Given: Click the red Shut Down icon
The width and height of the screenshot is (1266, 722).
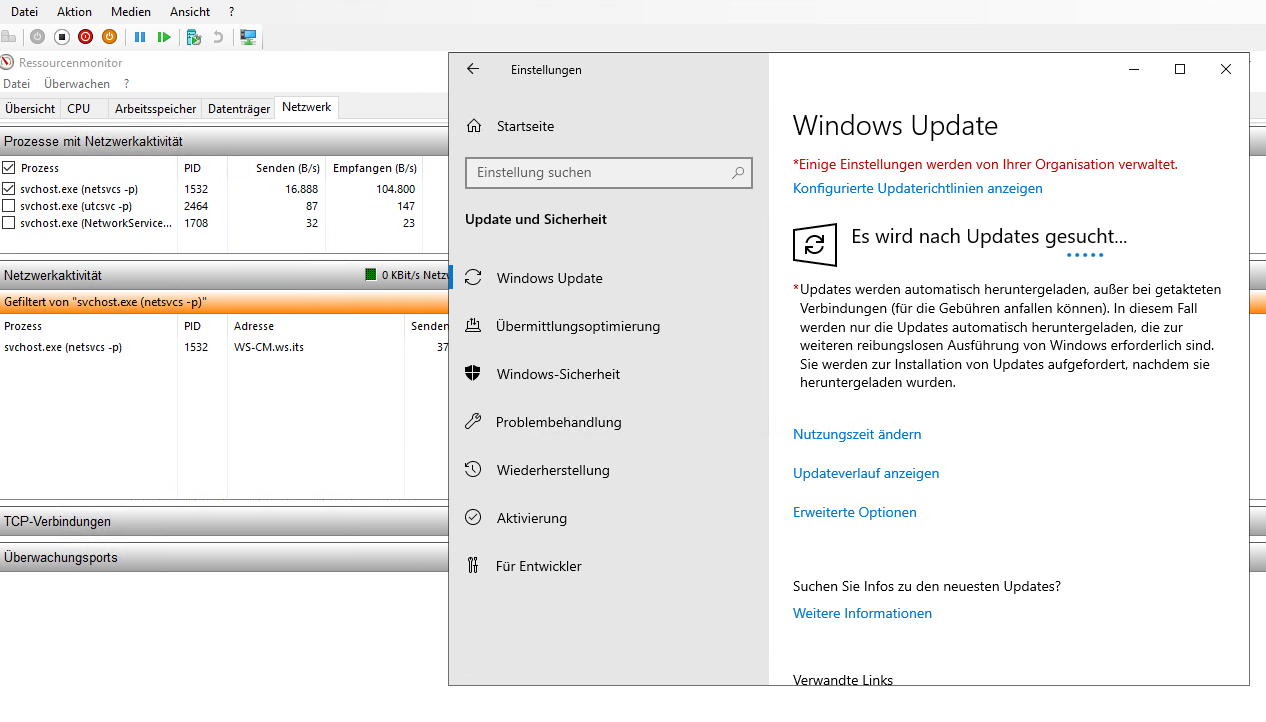Looking at the screenshot, I should pyautogui.click(x=85, y=37).
